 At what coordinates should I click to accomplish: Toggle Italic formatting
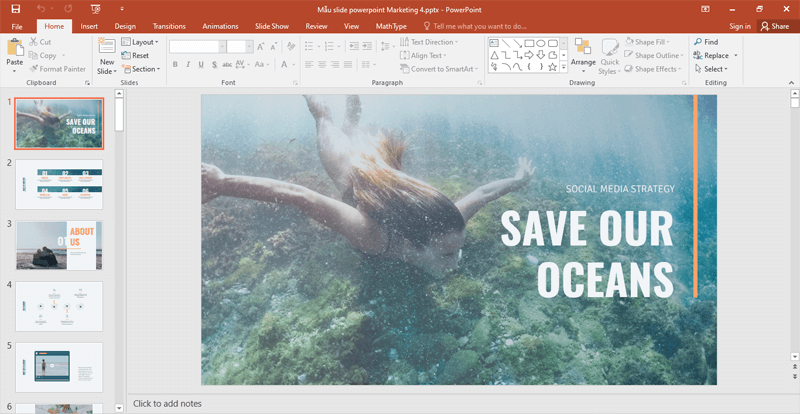click(188, 64)
